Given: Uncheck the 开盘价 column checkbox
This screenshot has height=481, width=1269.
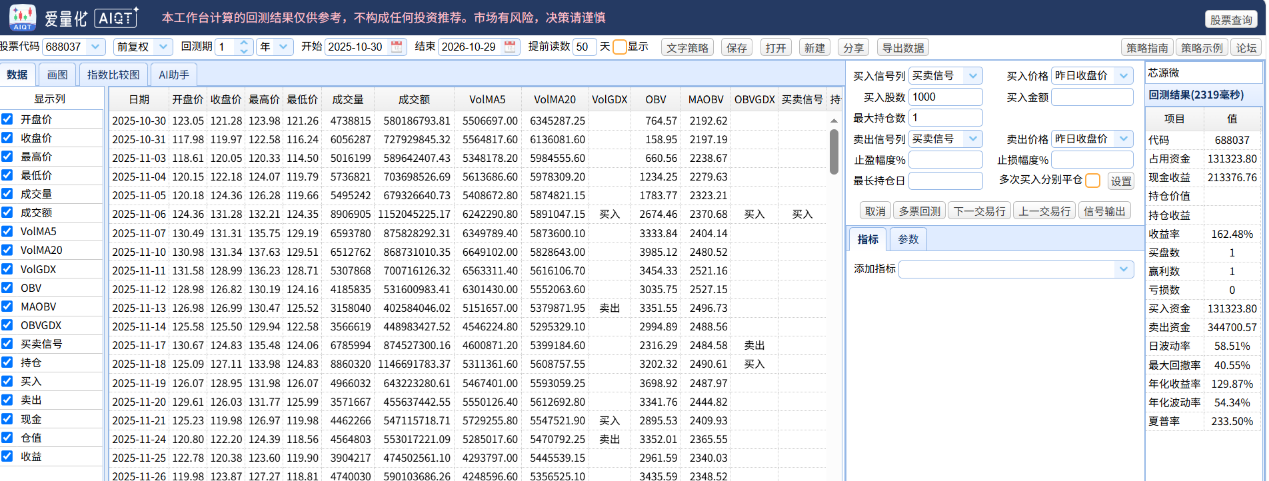Looking at the screenshot, I should click(8, 119).
